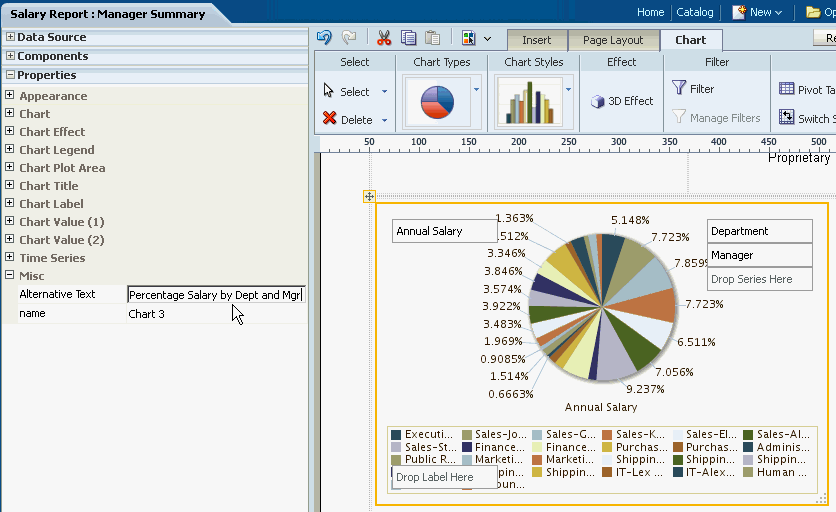Click the select-all toolbar icon
The image size is (836, 512).
(469, 38)
